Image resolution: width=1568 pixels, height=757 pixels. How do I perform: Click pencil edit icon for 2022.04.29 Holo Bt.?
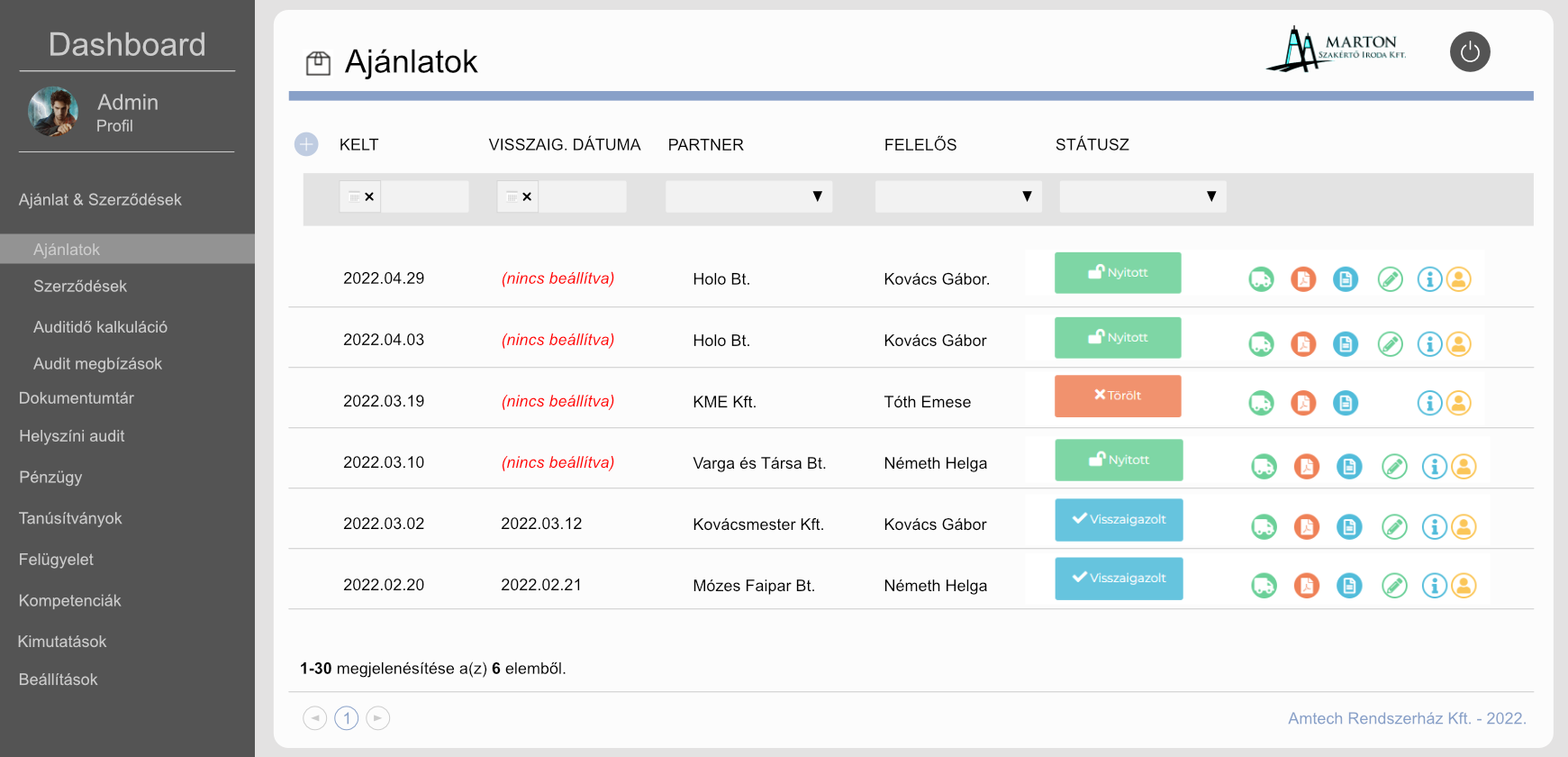pos(1391,279)
